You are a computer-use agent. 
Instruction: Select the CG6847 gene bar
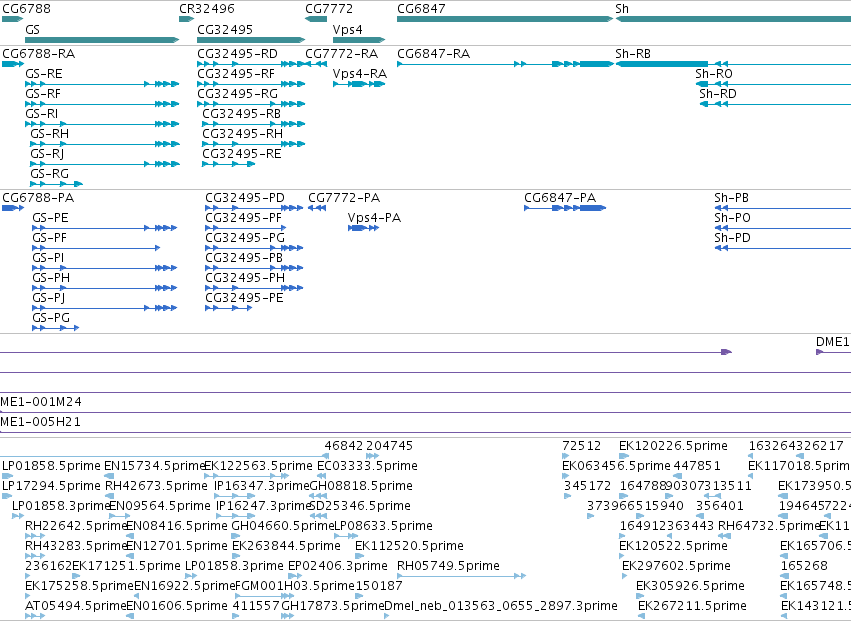click(505, 19)
